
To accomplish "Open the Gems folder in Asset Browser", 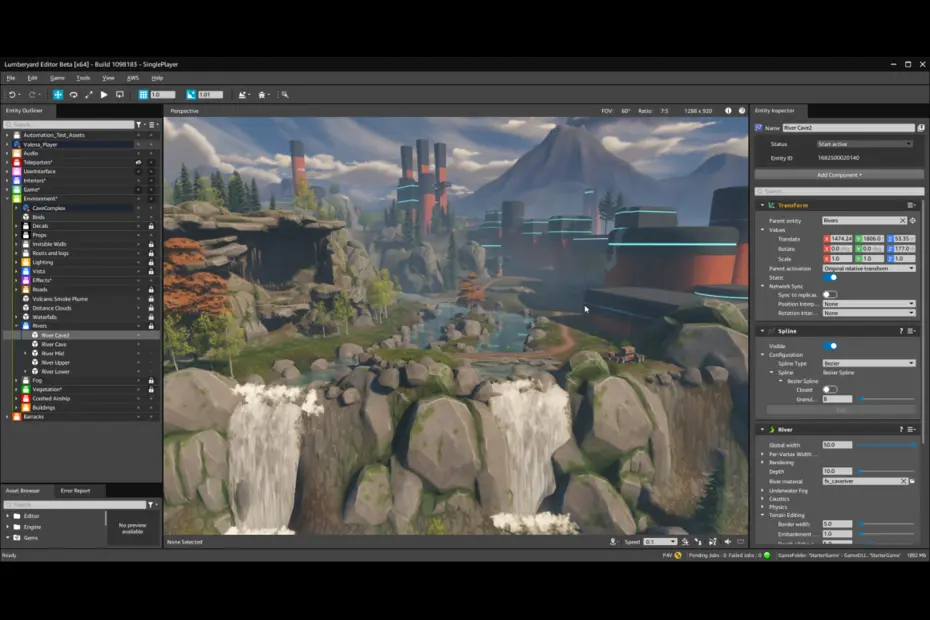I will pos(31,538).
